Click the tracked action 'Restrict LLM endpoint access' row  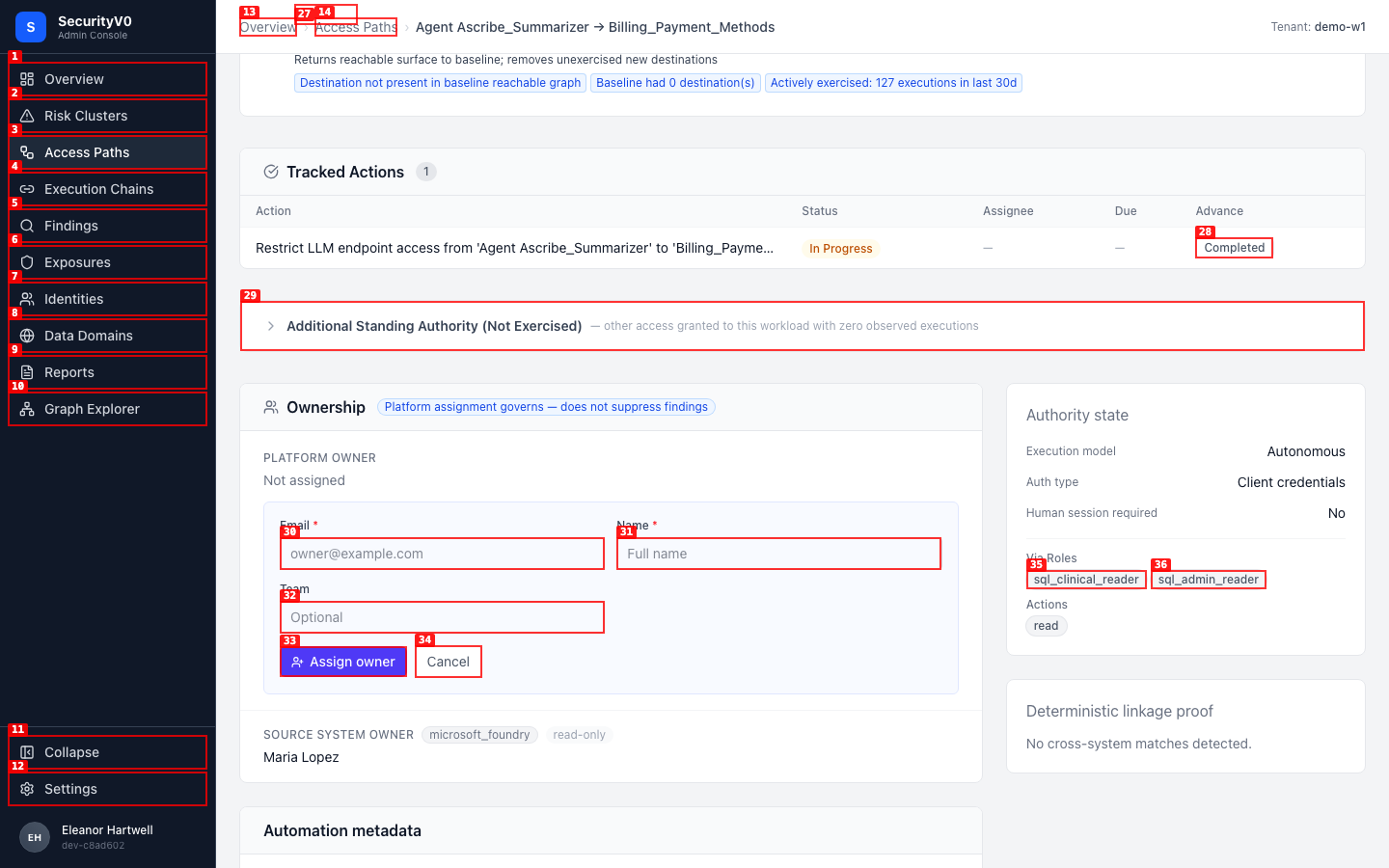[x=803, y=248]
